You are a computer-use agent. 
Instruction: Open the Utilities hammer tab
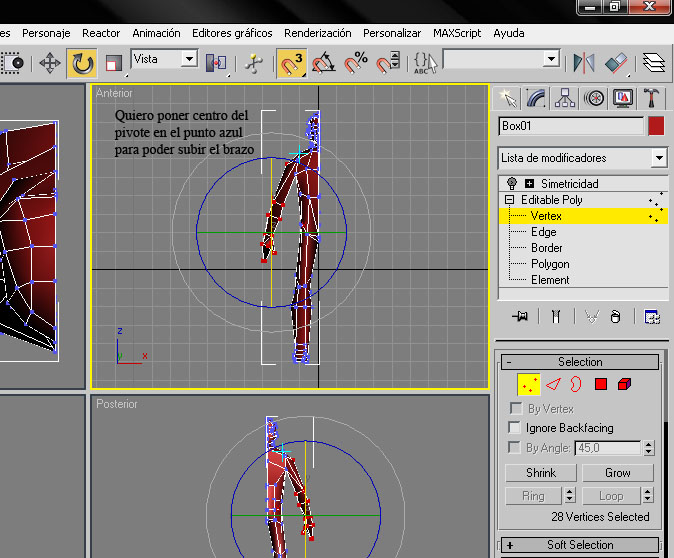(652, 98)
